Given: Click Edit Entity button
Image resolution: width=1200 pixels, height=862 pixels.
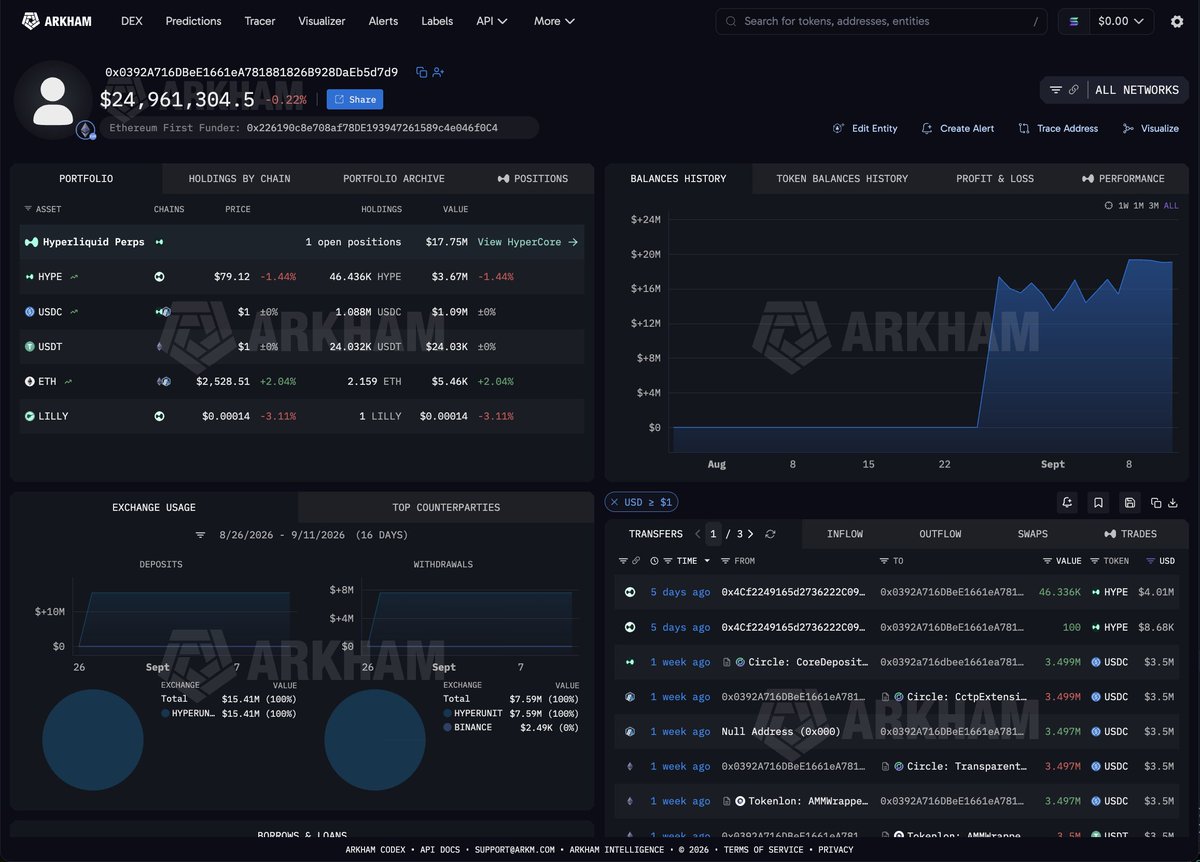Looking at the screenshot, I should (x=865, y=129).
